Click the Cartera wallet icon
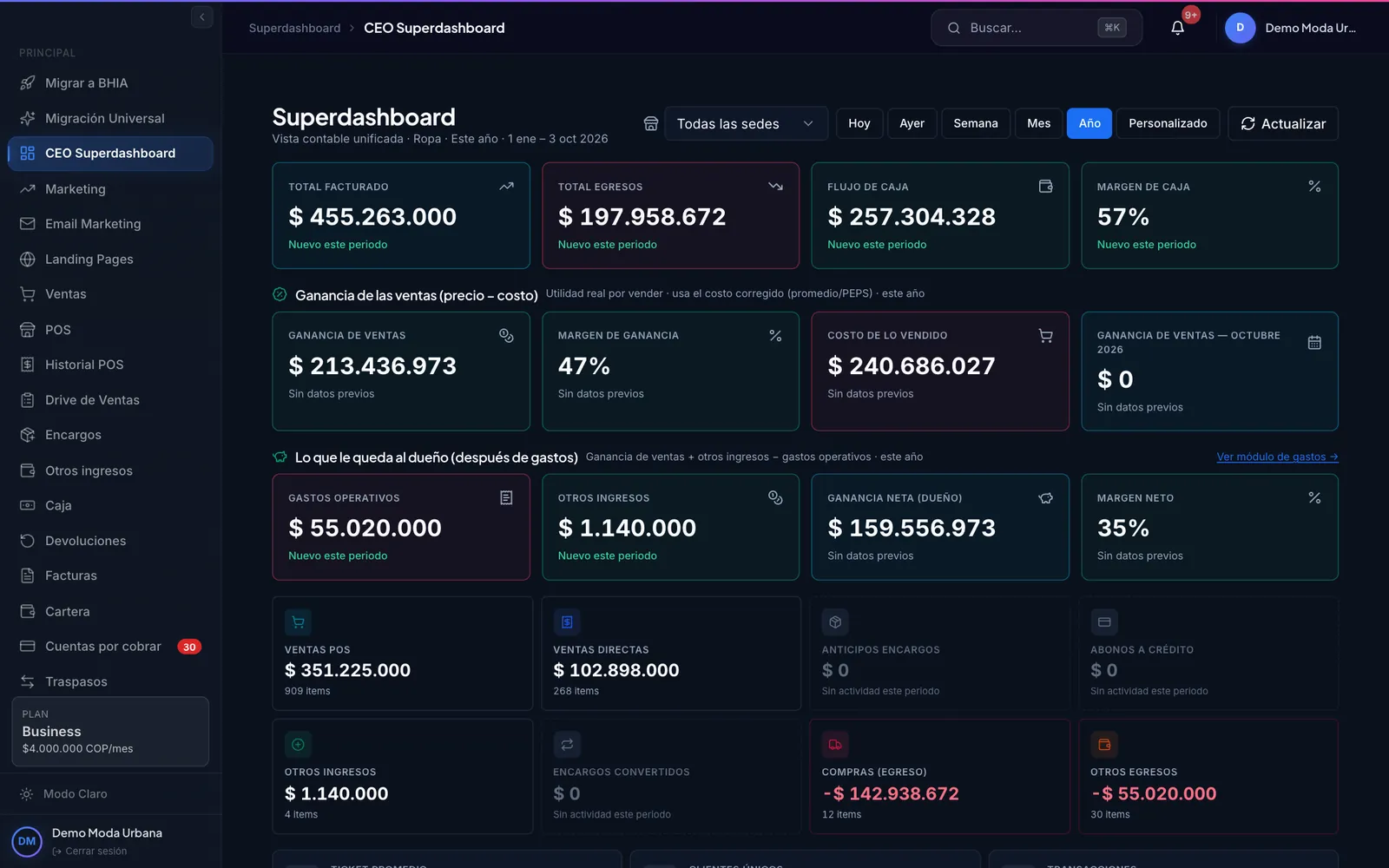This screenshot has width=1389, height=868. pos(28,611)
